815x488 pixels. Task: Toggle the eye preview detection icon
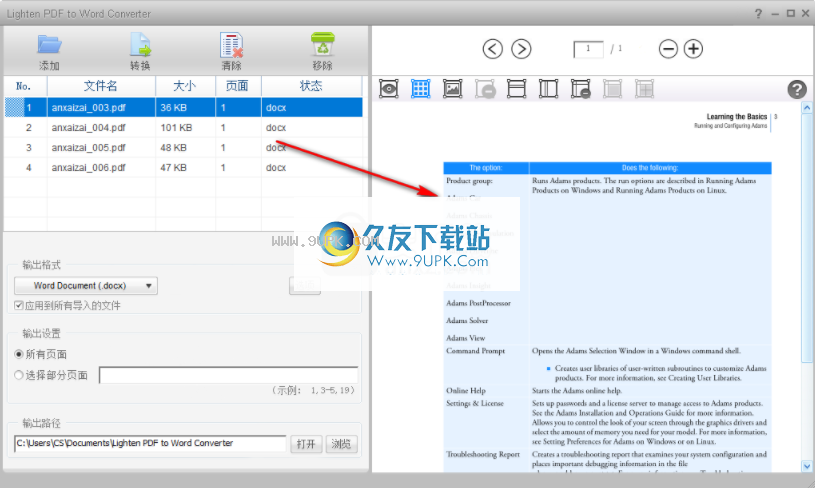pos(388,89)
